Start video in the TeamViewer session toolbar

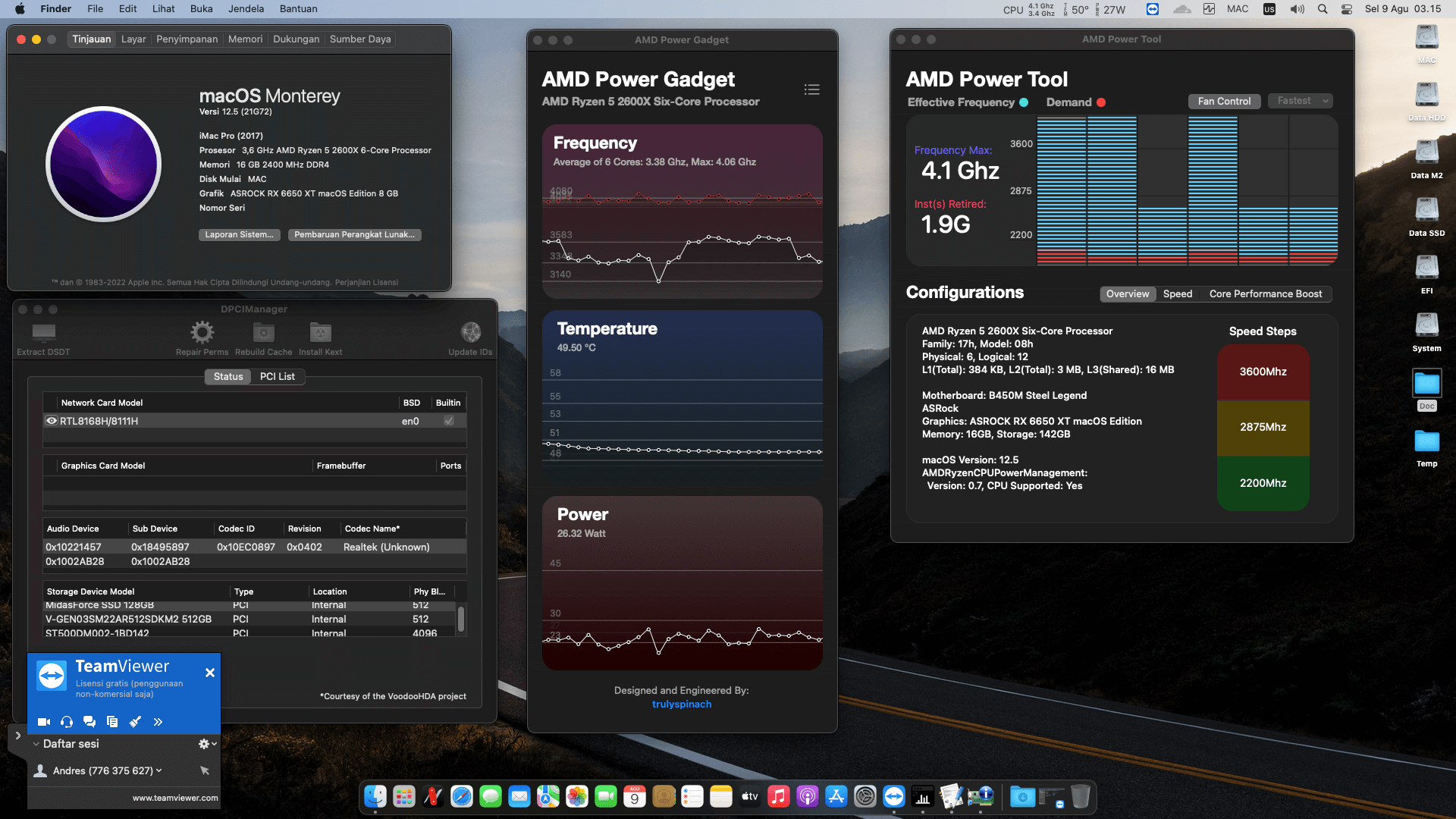[x=43, y=722]
